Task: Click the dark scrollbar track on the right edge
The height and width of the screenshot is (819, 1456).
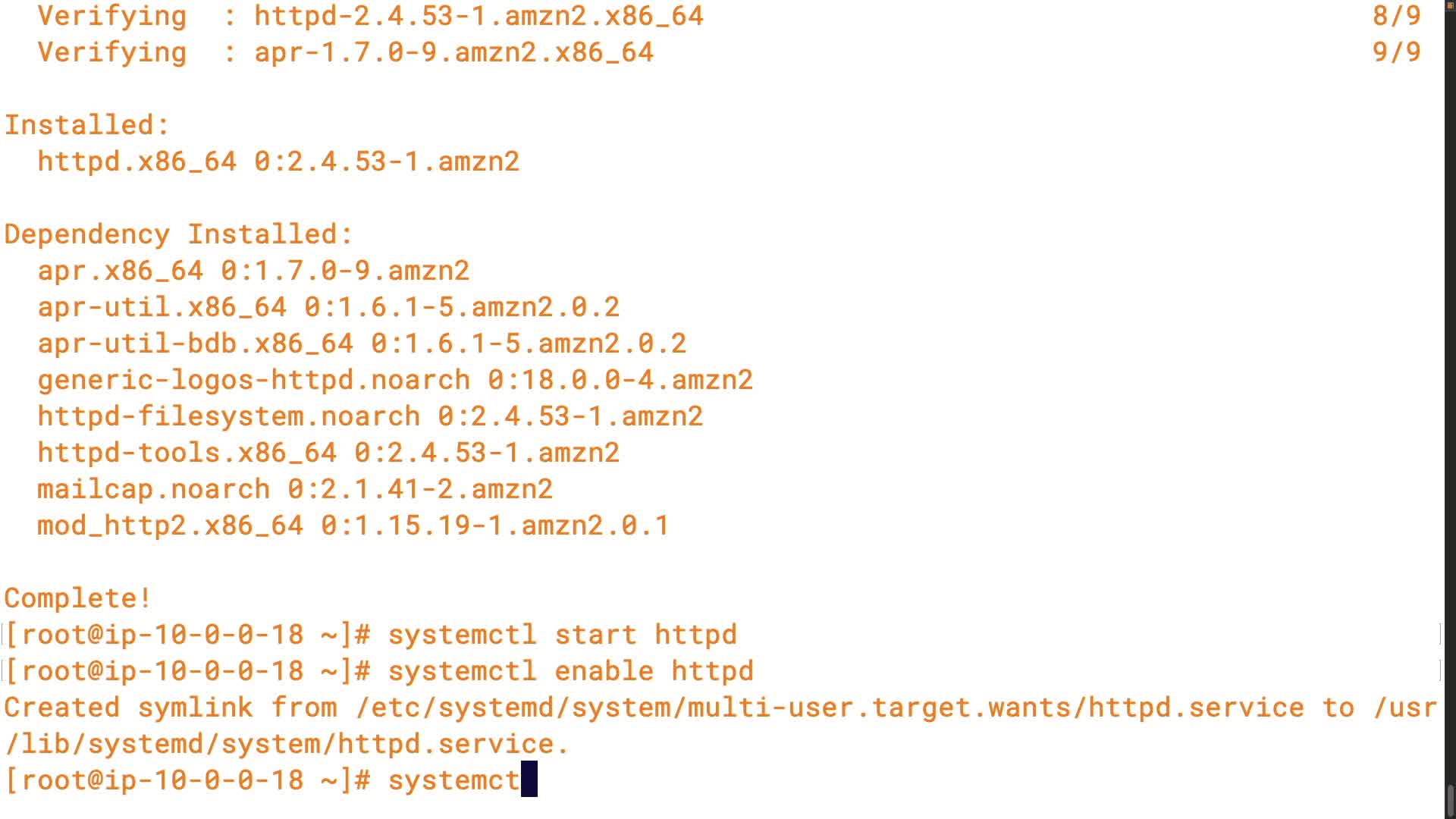Action: 1450,379
